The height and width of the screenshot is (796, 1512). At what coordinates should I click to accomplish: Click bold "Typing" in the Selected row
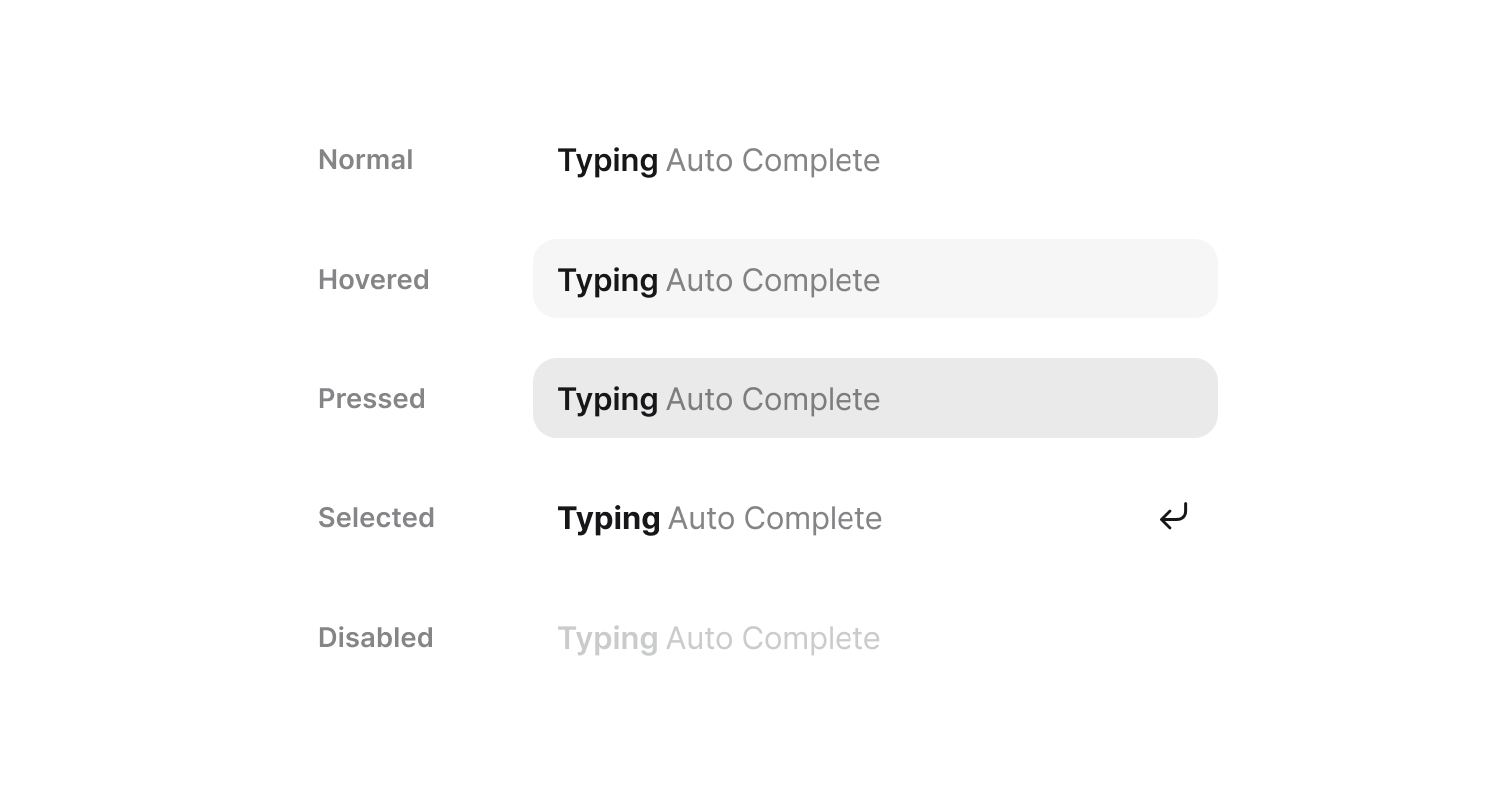coord(608,519)
